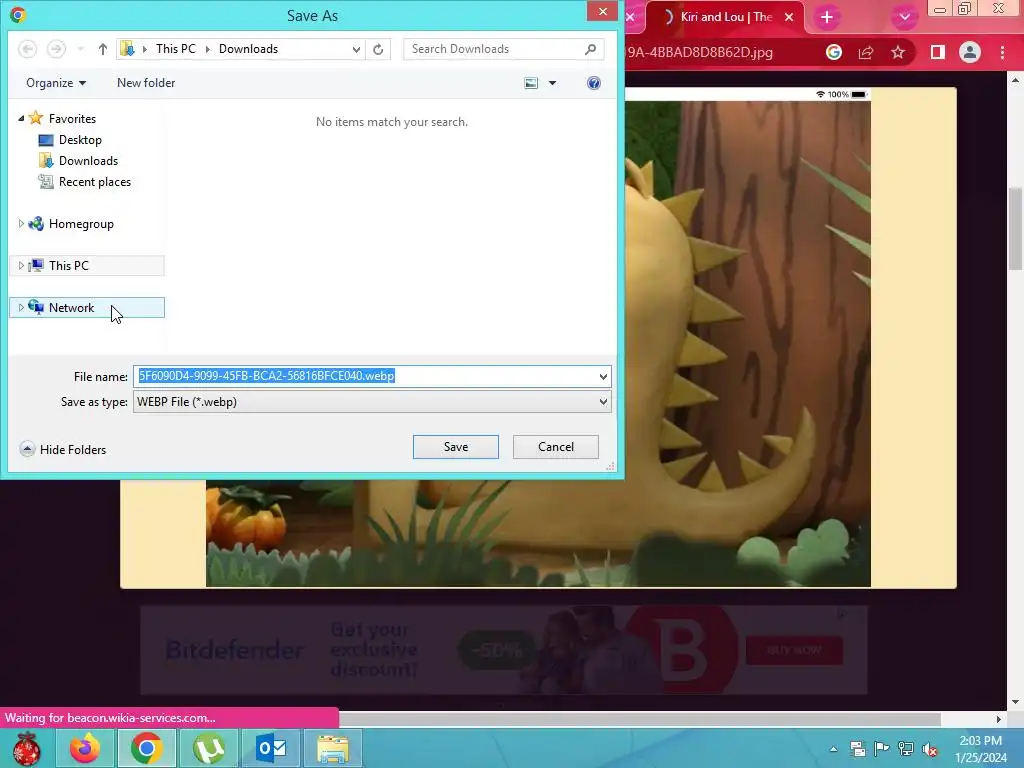Show hidden tray icons arrow

[833, 749]
